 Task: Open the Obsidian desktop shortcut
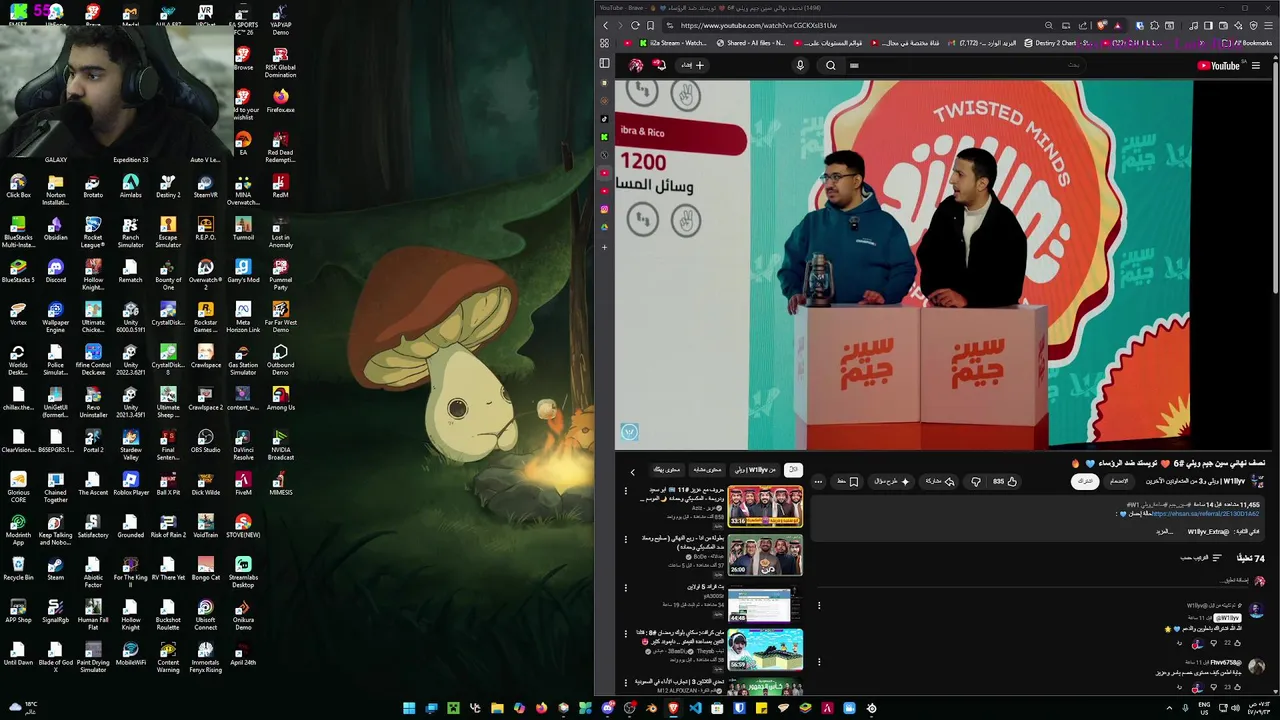click(56, 230)
